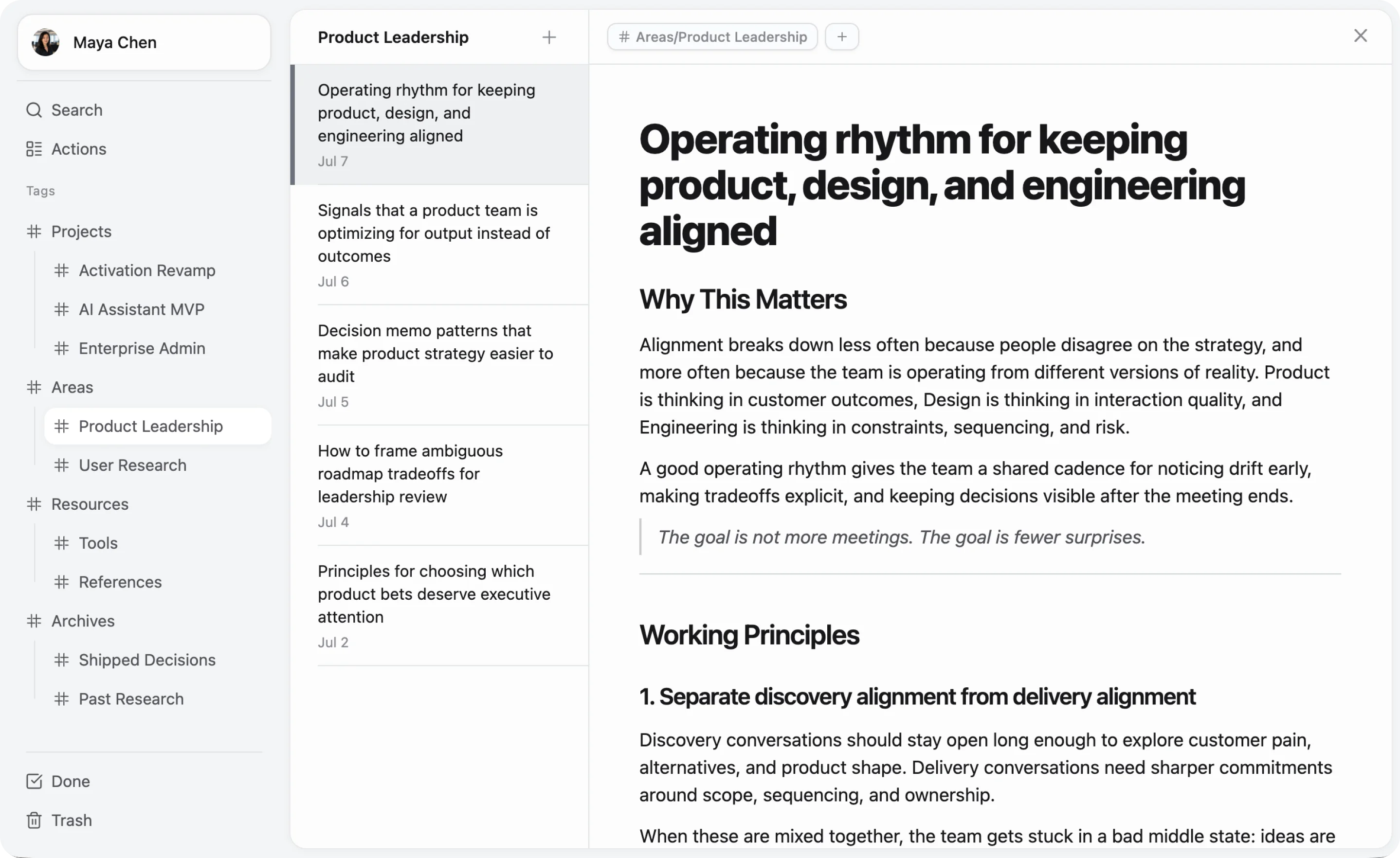The image size is (1400, 858).
Task: Click the plus icon beside Product Leadership header
Action: pyautogui.click(x=549, y=37)
